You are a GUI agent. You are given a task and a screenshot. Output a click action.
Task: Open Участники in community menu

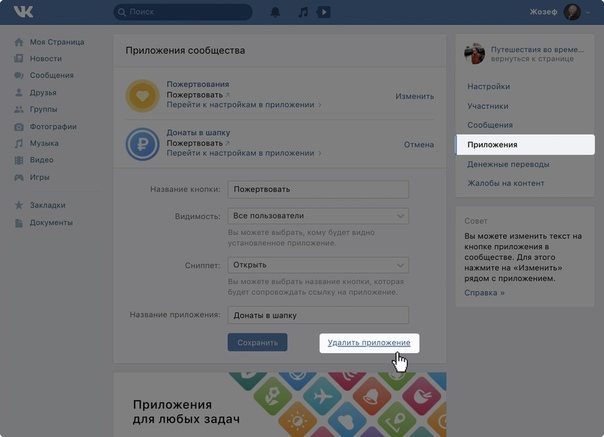[x=488, y=106]
